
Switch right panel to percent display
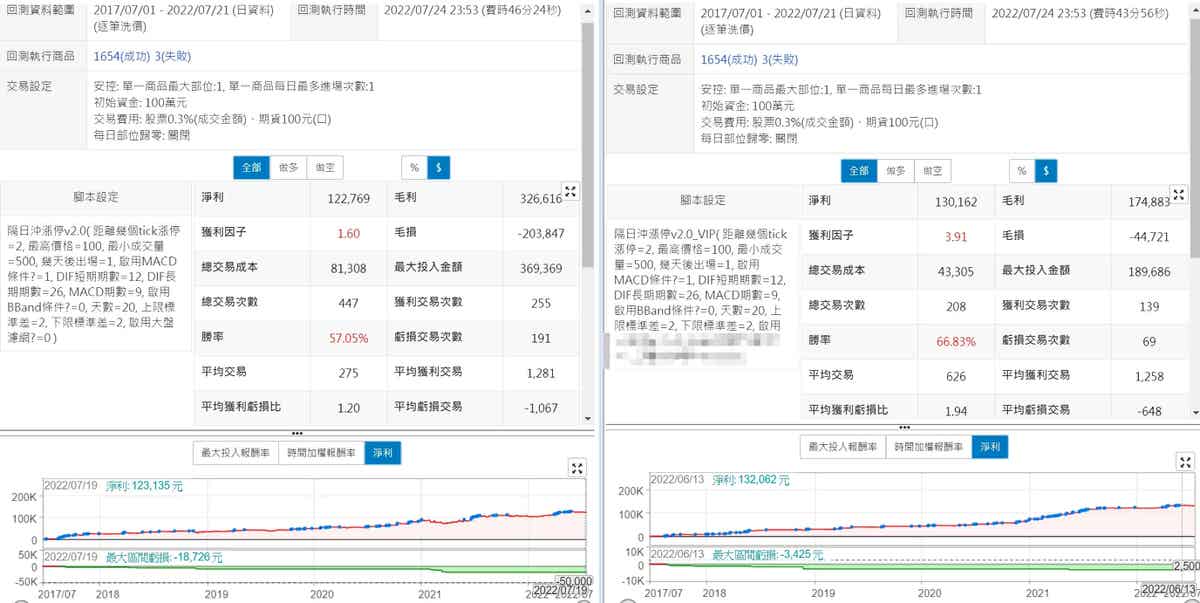pyautogui.click(x=1021, y=171)
